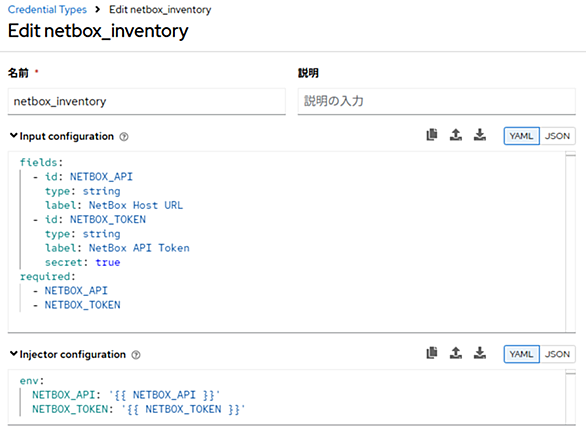Select YAML format for Injector configuration

click(521, 354)
